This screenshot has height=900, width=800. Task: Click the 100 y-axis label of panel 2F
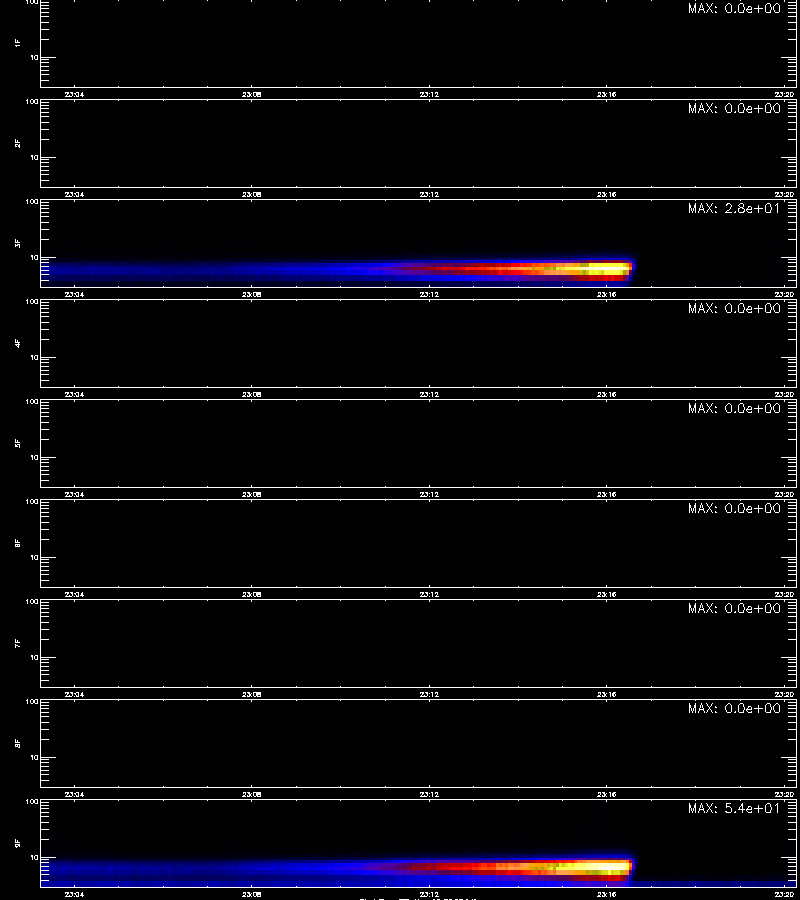[x=32, y=102]
